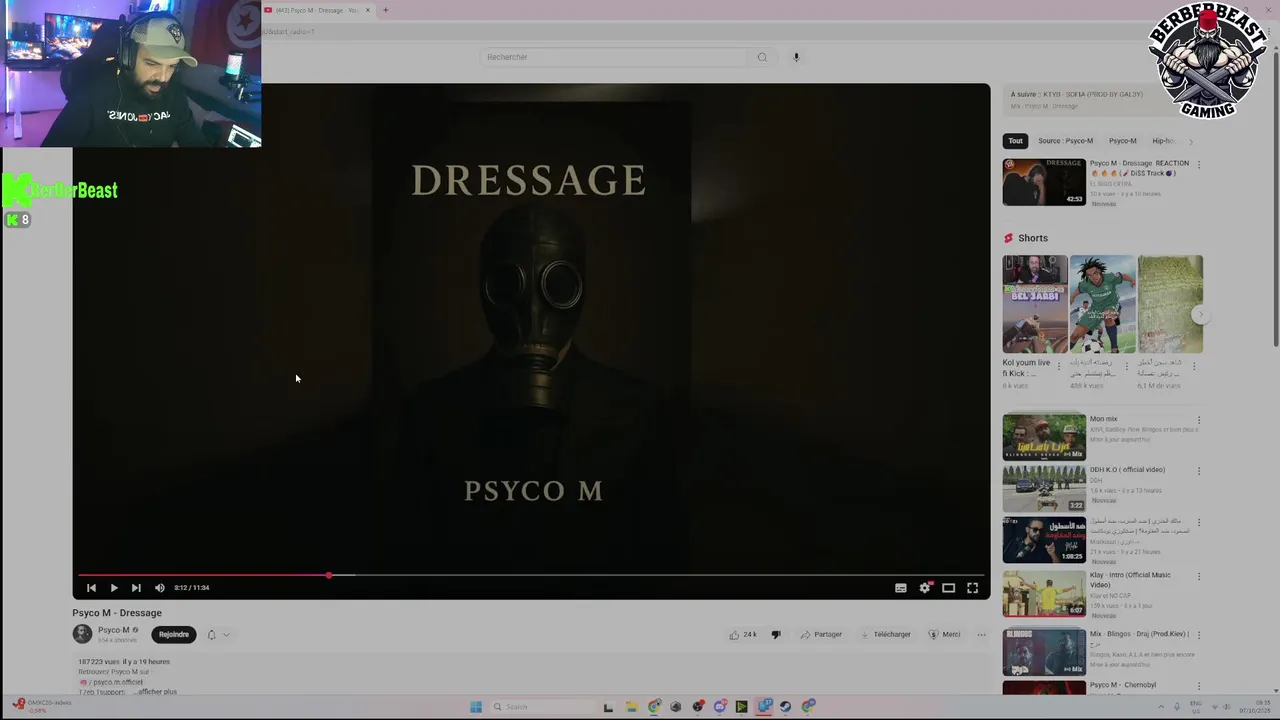Viewport: 1280px width, 720px height.
Task: Select the Hip-hop filter chip
Action: point(1163,141)
